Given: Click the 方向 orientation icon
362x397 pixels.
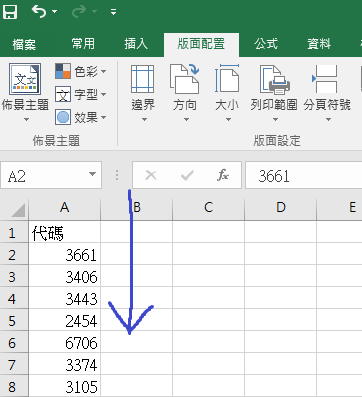Looking at the screenshot, I should pyautogui.click(x=185, y=79).
